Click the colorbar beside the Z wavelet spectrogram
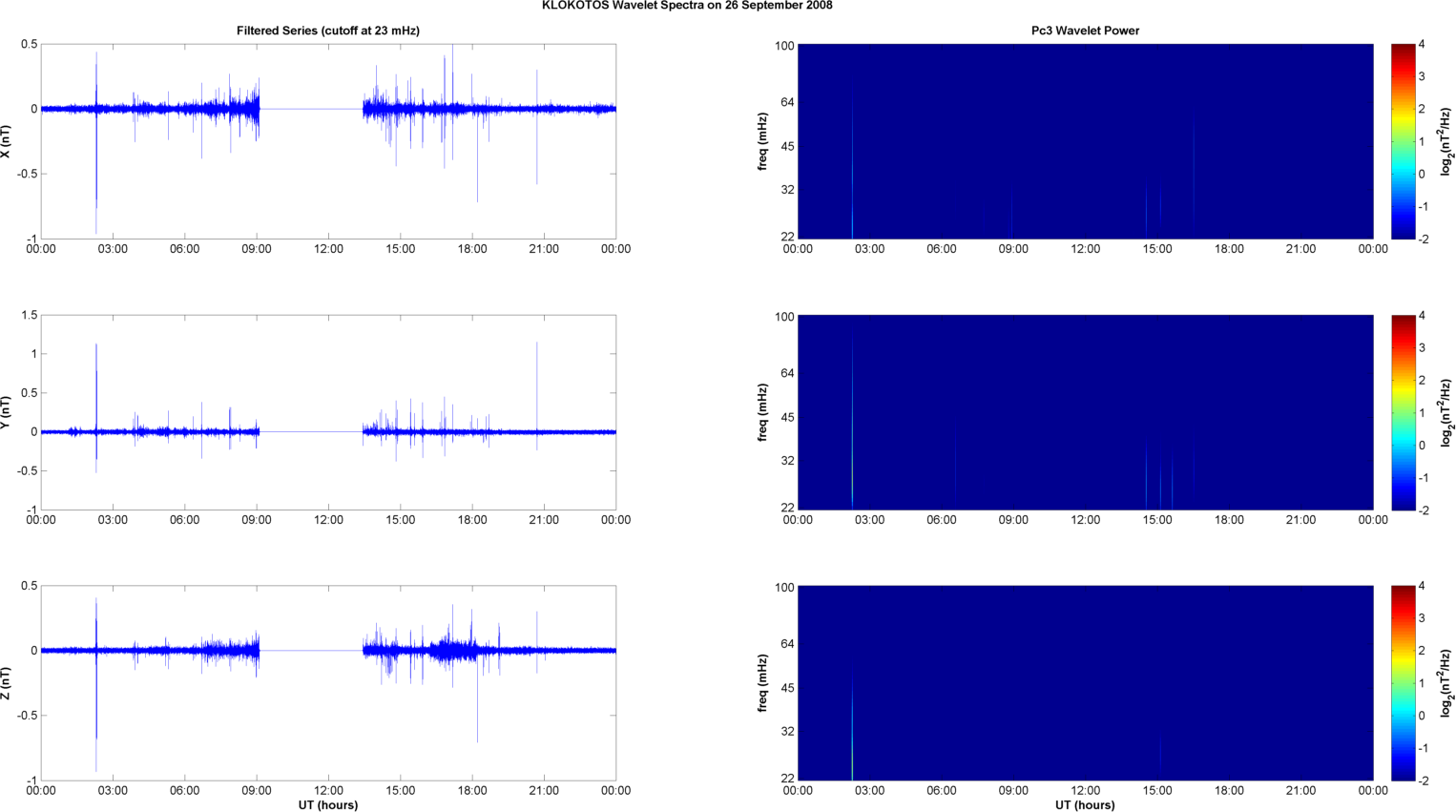Image resolution: width=1456 pixels, height=812 pixels. tap(1403, 683)
